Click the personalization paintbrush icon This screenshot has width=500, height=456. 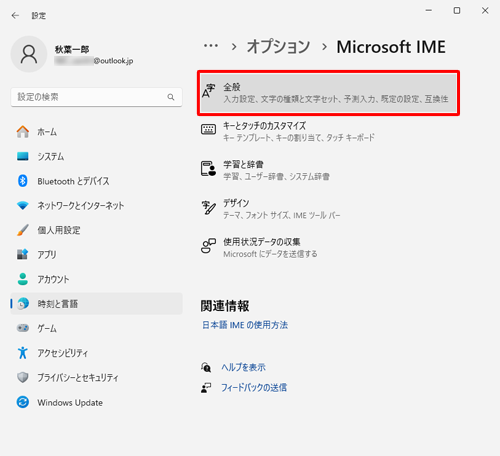pos(23,230)
